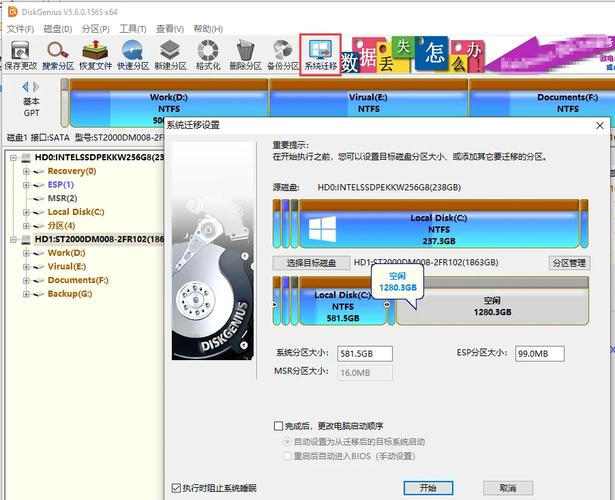Expand the Local Disk(C:) tree node

tap(26, 212)
